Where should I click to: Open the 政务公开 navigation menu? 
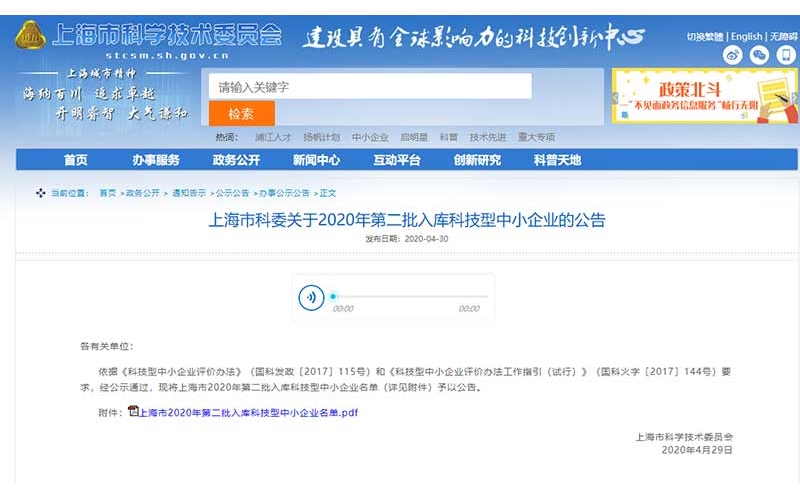tap(236, 160)
